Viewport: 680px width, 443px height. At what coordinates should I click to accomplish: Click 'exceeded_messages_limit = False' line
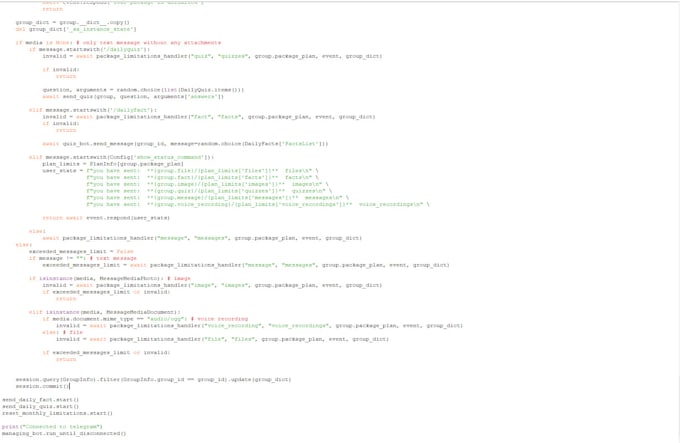pos(81,252)
